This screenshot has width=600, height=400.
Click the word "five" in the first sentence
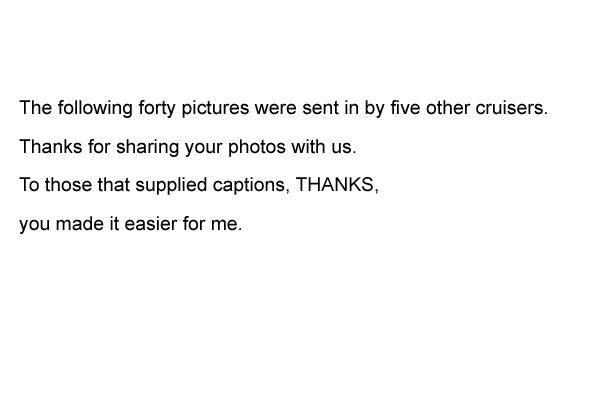point(405,108)
